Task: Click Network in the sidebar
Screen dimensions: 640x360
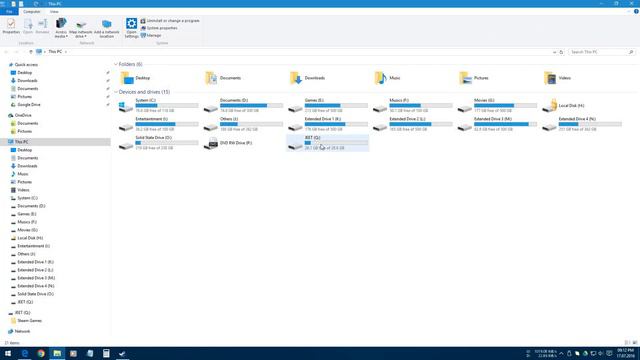Action: [22, 331]
